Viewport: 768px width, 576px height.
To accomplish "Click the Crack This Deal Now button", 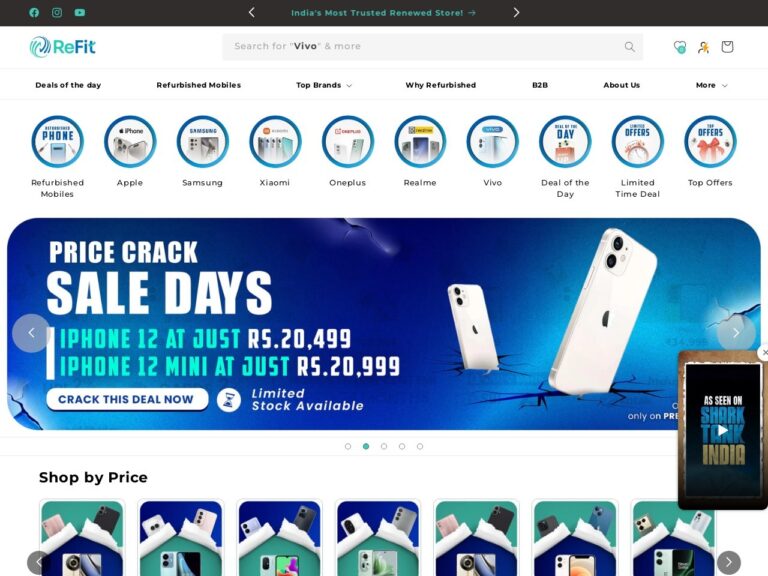I will [x=126, y=399].
